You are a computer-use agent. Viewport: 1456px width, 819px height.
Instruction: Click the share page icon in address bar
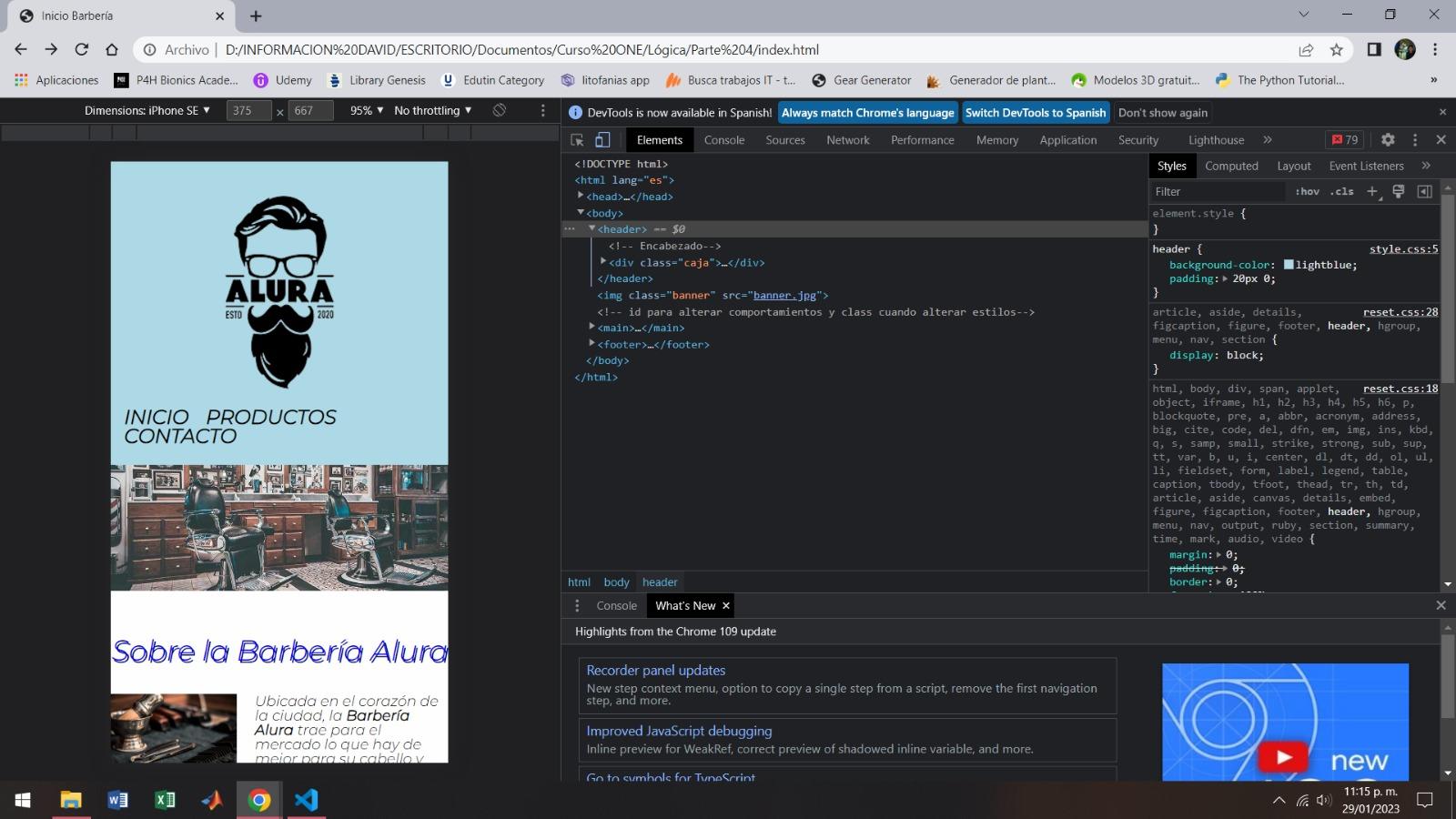click(x=1306, y=50)
